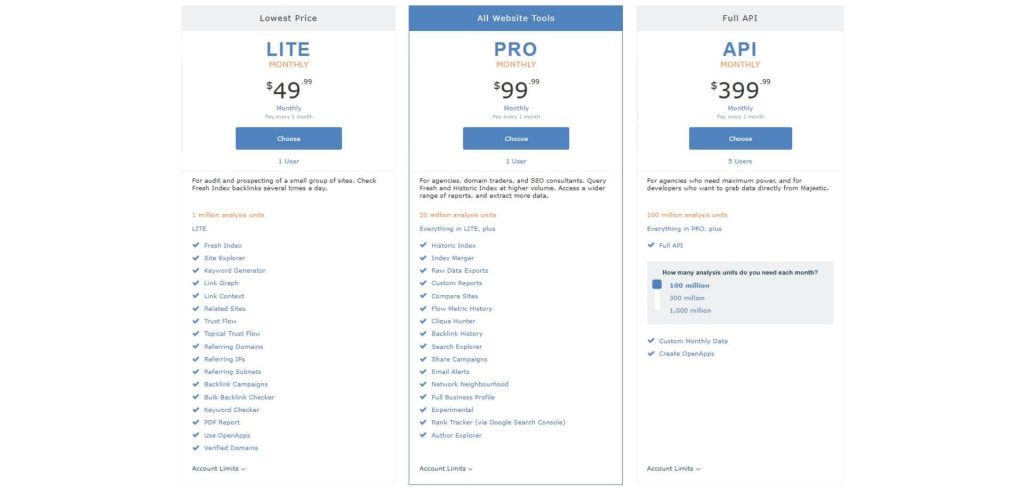Choose the PRO monthly plan
The width and height of the screenshot is (1024, 491).
pyautogui.click(x=516, y=139)
